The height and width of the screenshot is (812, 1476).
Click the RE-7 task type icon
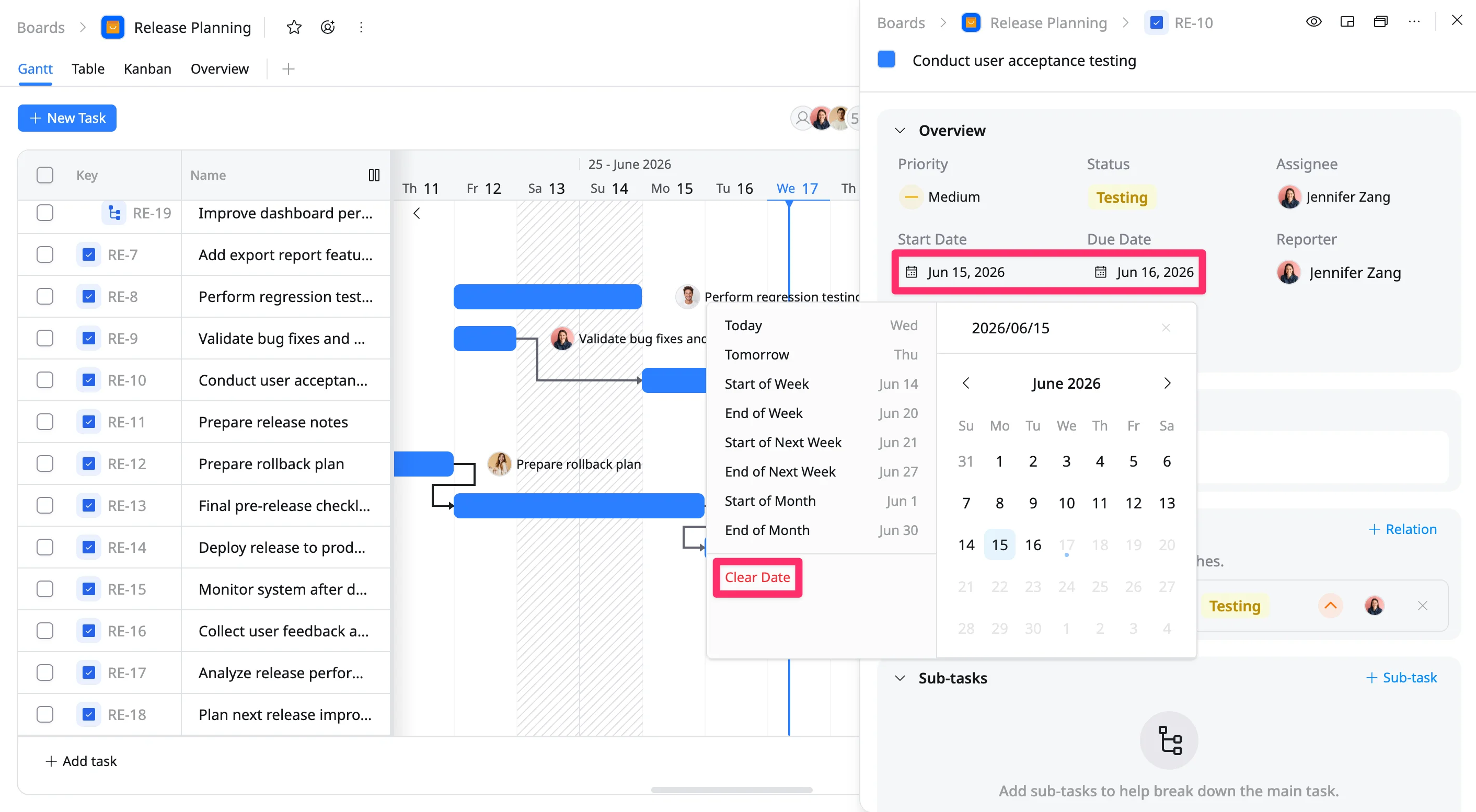[88, 255]
